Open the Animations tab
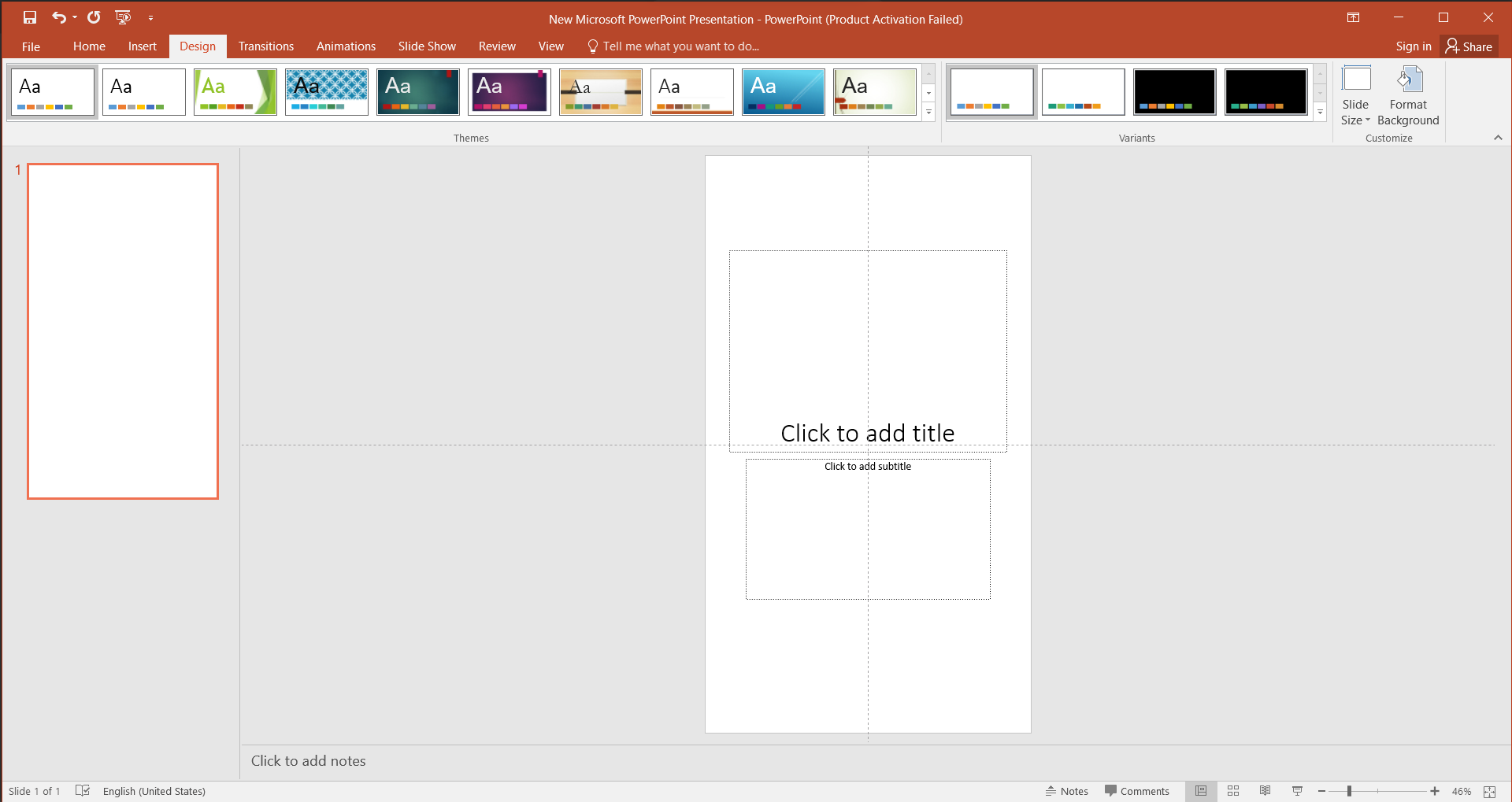1512x802 pixels. coord(346,46)
